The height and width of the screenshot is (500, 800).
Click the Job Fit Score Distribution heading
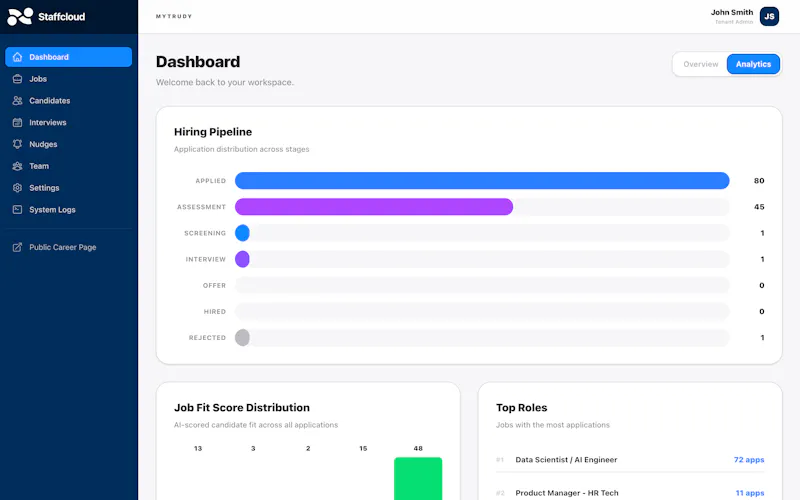(x=242, y=408)
